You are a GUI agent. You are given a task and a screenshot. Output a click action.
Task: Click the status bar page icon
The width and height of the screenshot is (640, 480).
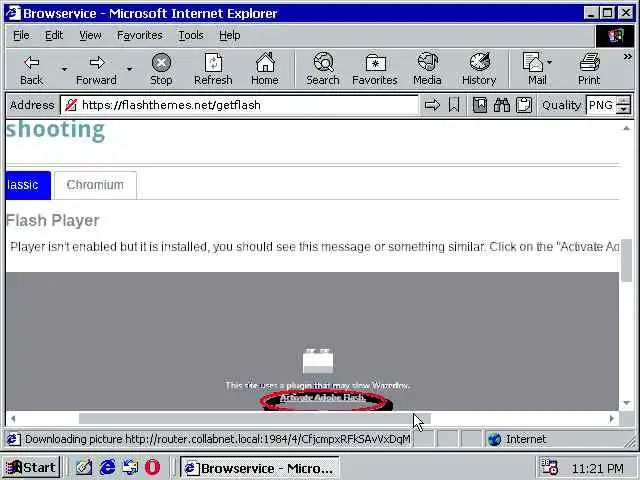[13, 439]
